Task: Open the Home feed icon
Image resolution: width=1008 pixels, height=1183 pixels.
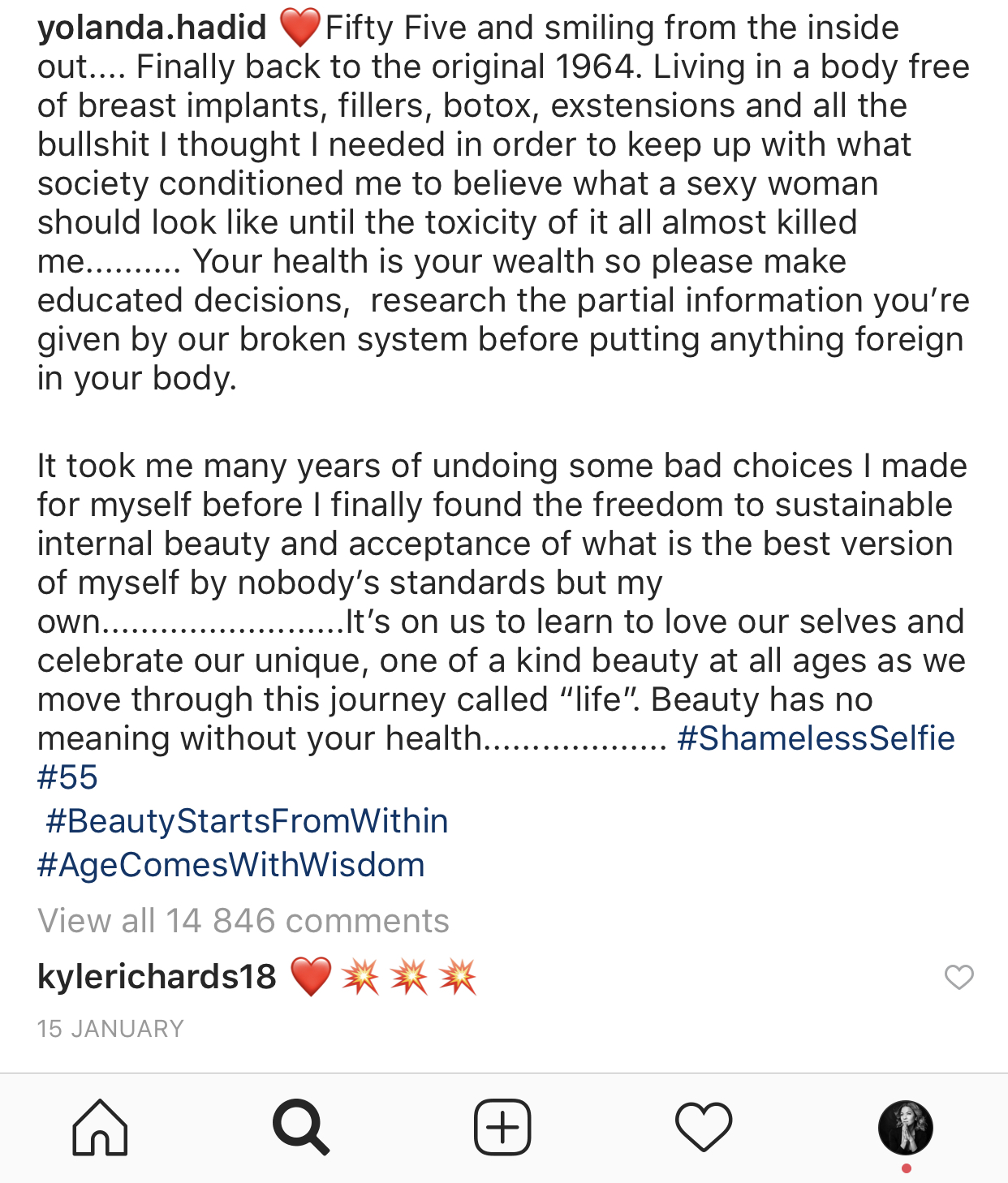Action: point(100,1127)
